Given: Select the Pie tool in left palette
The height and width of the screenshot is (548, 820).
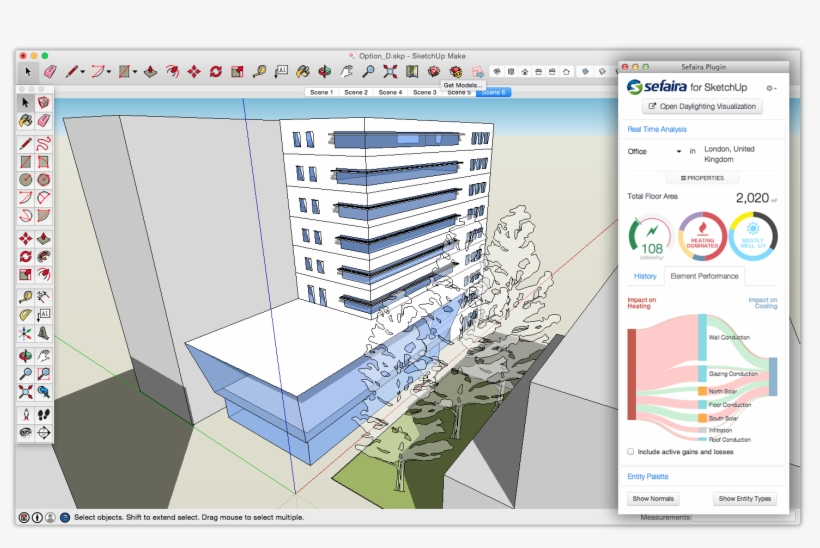Looking at the screenshot, I should point(43,216).
